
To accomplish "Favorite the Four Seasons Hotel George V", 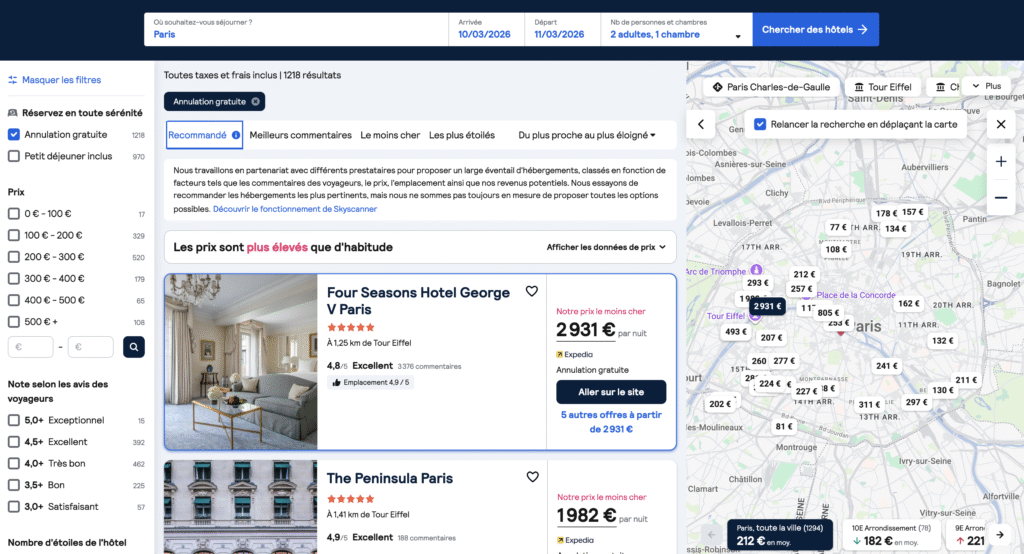I will pos(532,291).
